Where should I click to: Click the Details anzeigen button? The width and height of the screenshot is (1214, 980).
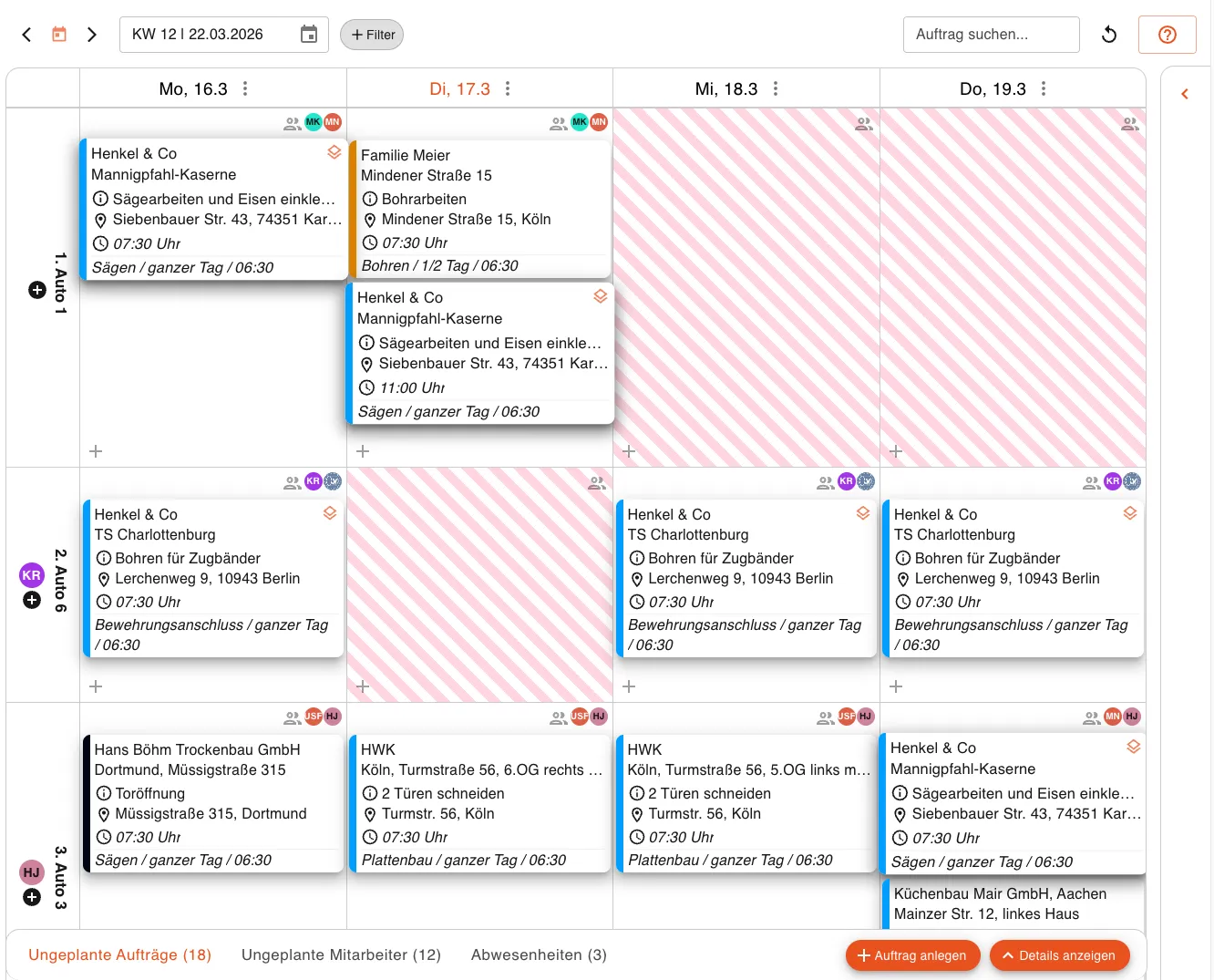1059,955
